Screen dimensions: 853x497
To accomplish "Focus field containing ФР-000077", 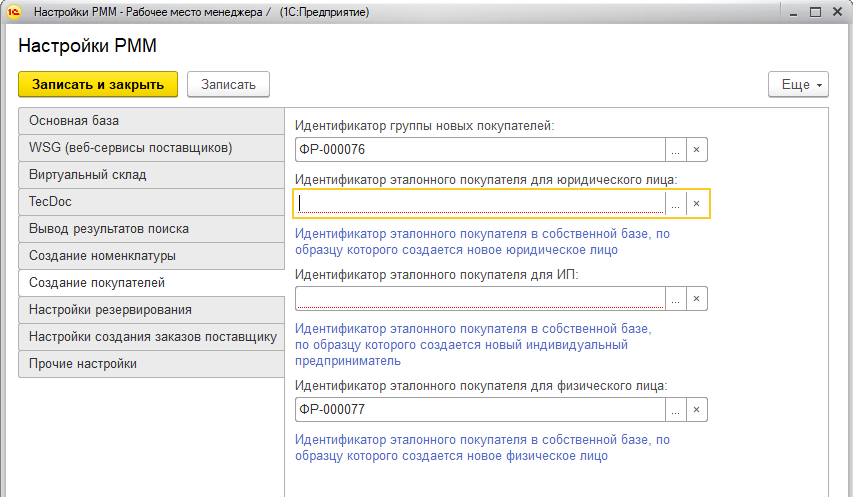I will (480, 409).
